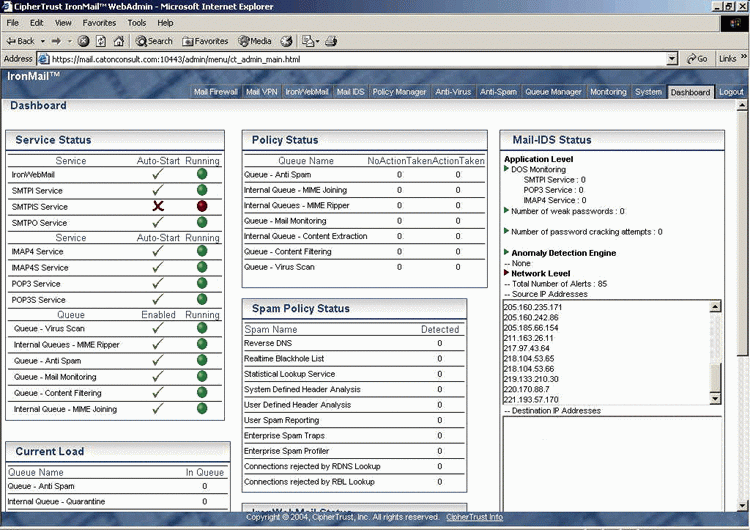Toggle auto-start checkmark for IronWebMail
The height and width of the screenshot is (530, 750).
coord(158,174)
